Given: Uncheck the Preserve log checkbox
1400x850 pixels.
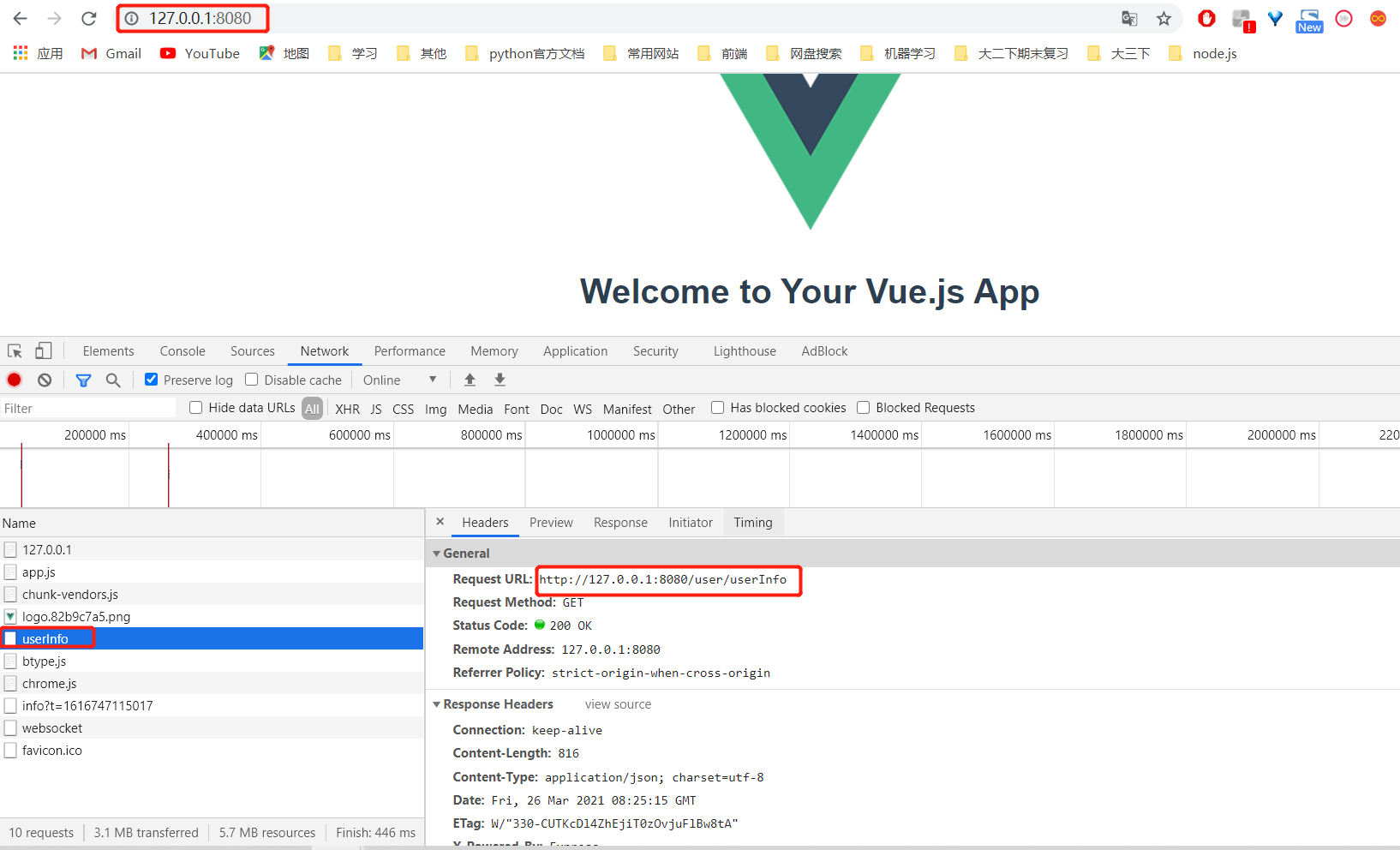Looking at the screenshot, I should (151, 380).
